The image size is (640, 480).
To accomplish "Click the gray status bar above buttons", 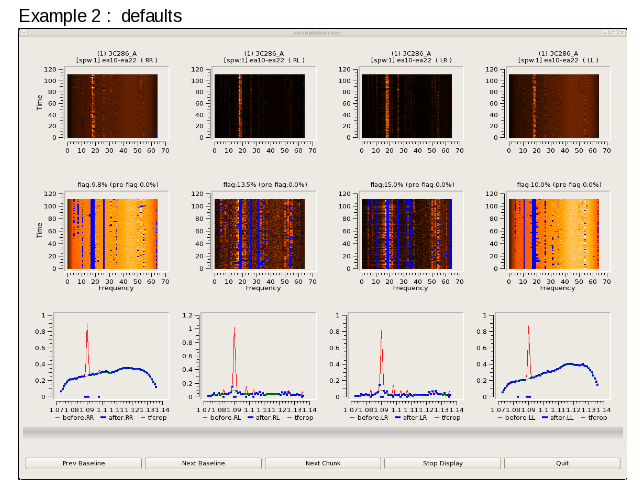I will coord(323,432).
